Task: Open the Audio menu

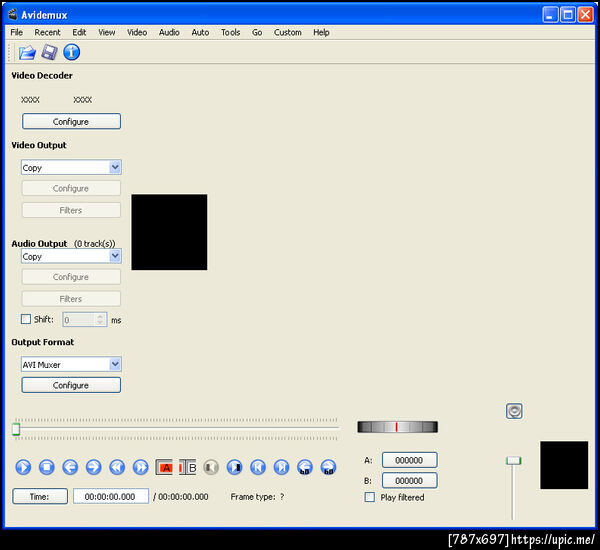Action: pyautogui.click(x=169, y=32)
